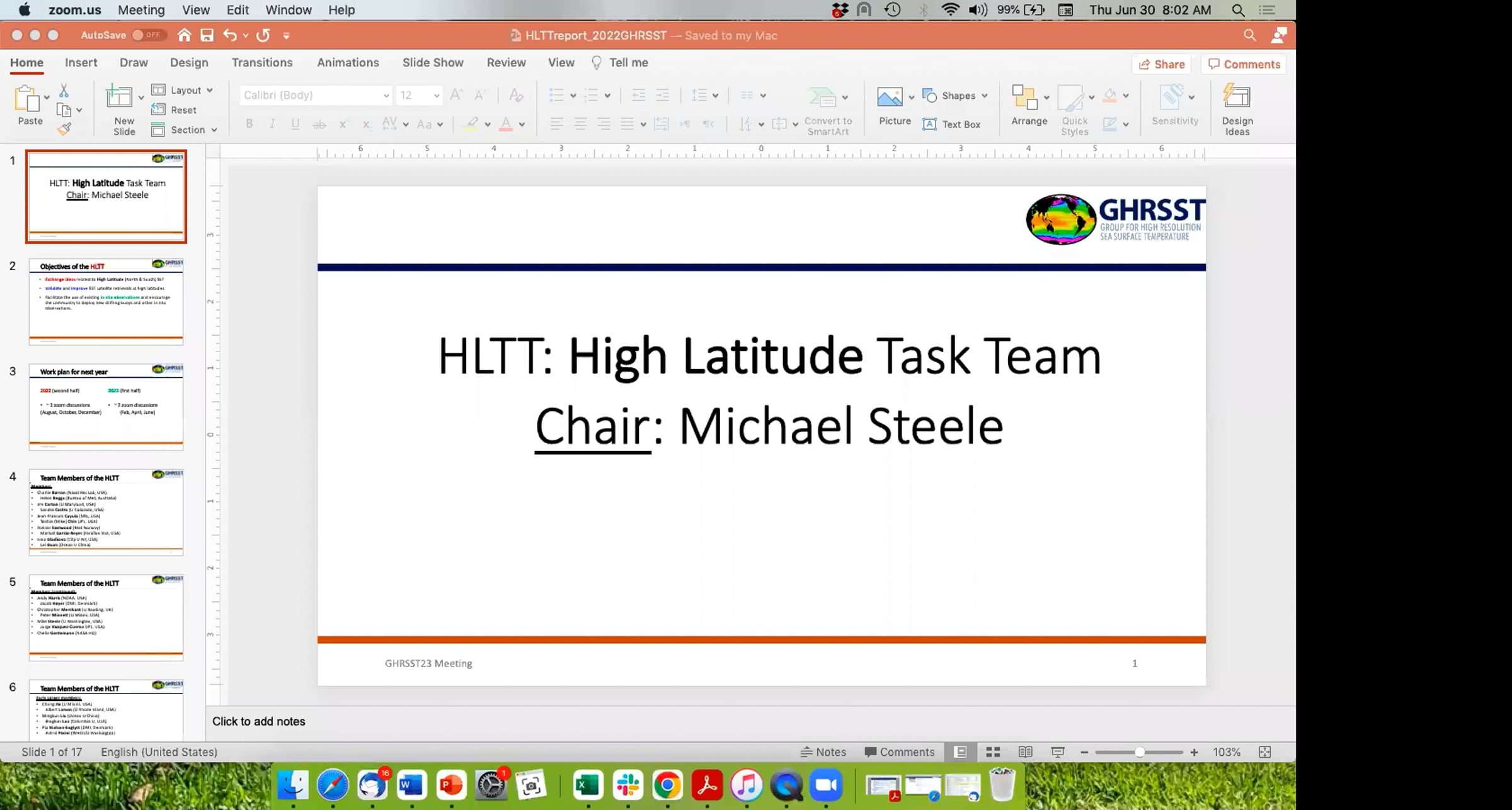Switch to Slide Sorter view

pyautogui.click(x=993, y=752)
